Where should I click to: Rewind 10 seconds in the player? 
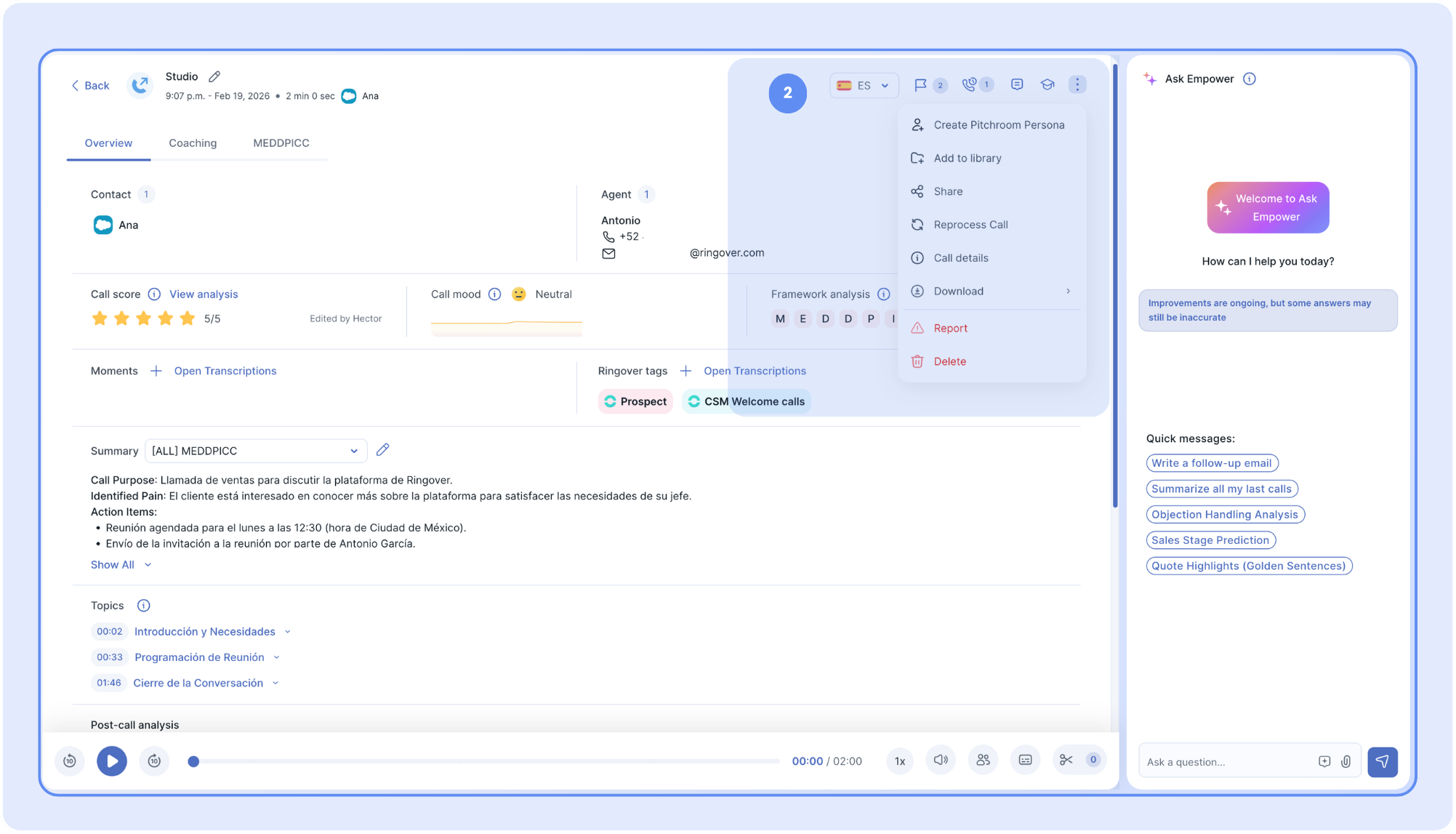[x=70, y=761]
